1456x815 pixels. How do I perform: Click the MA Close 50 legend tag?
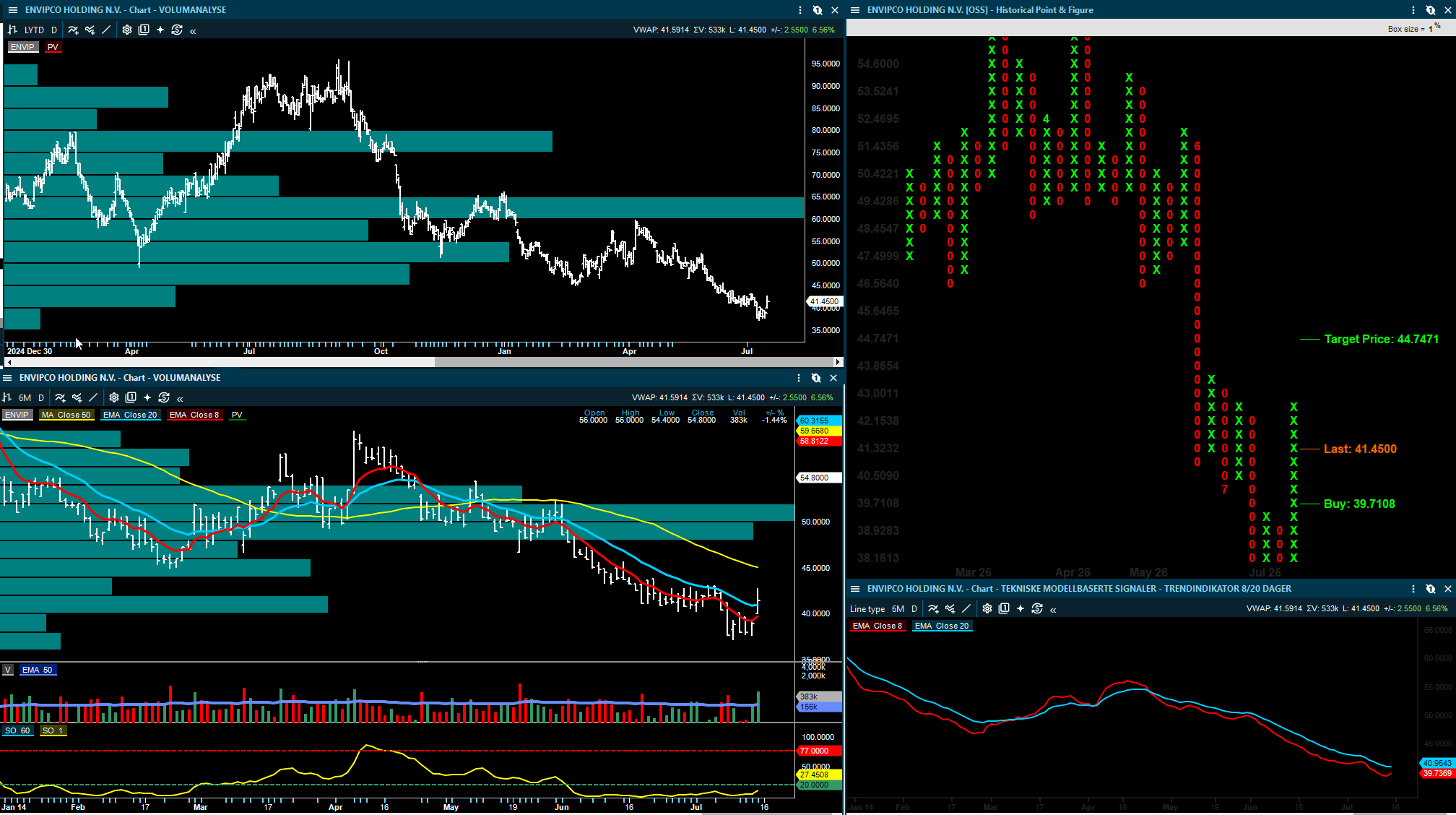coord(66,415)
